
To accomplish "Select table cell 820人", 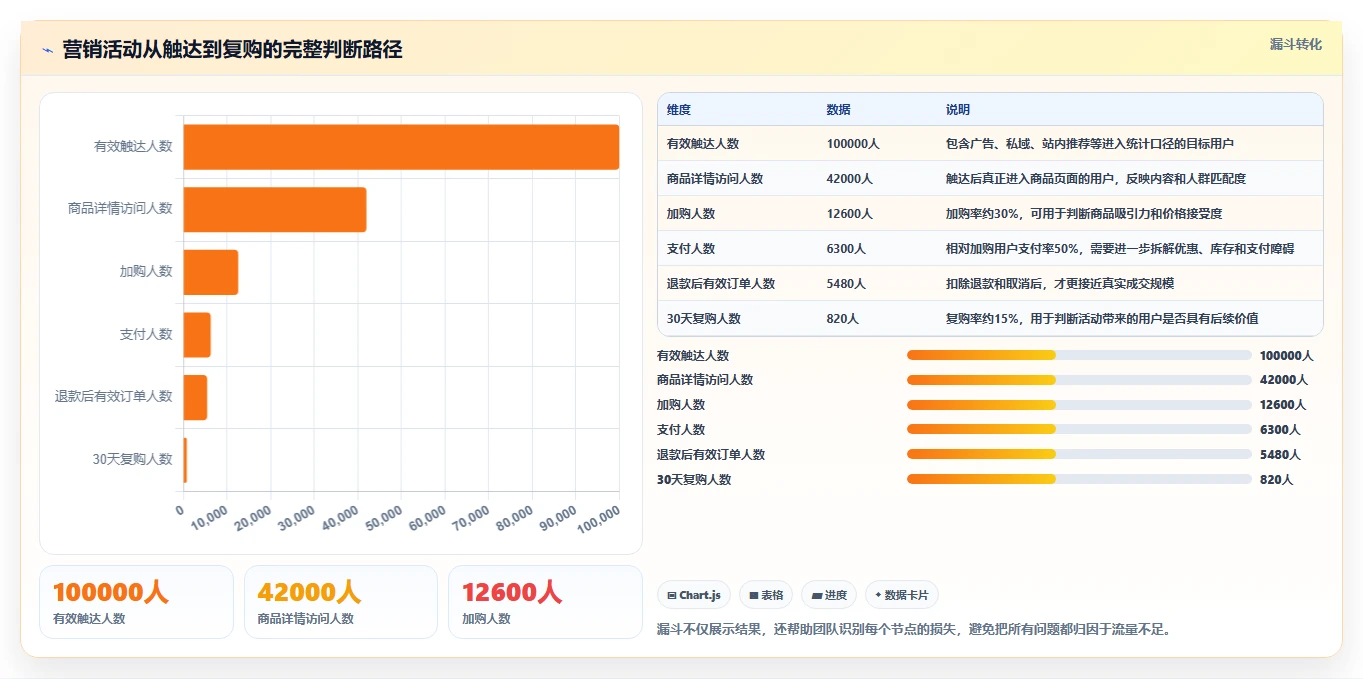I will 843,319.
